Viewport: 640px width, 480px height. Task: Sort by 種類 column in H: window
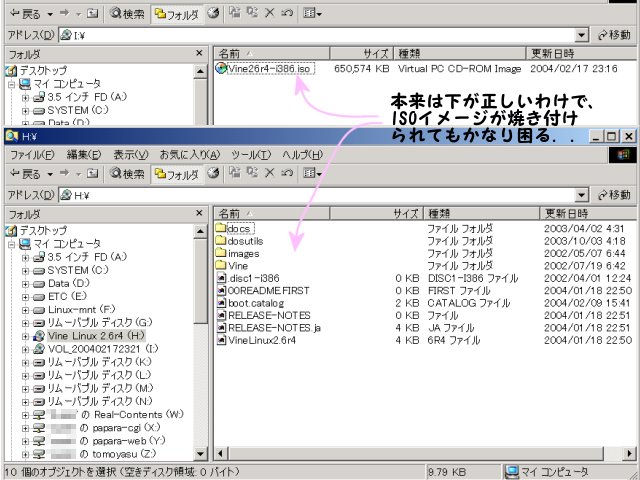click(482, 213)
